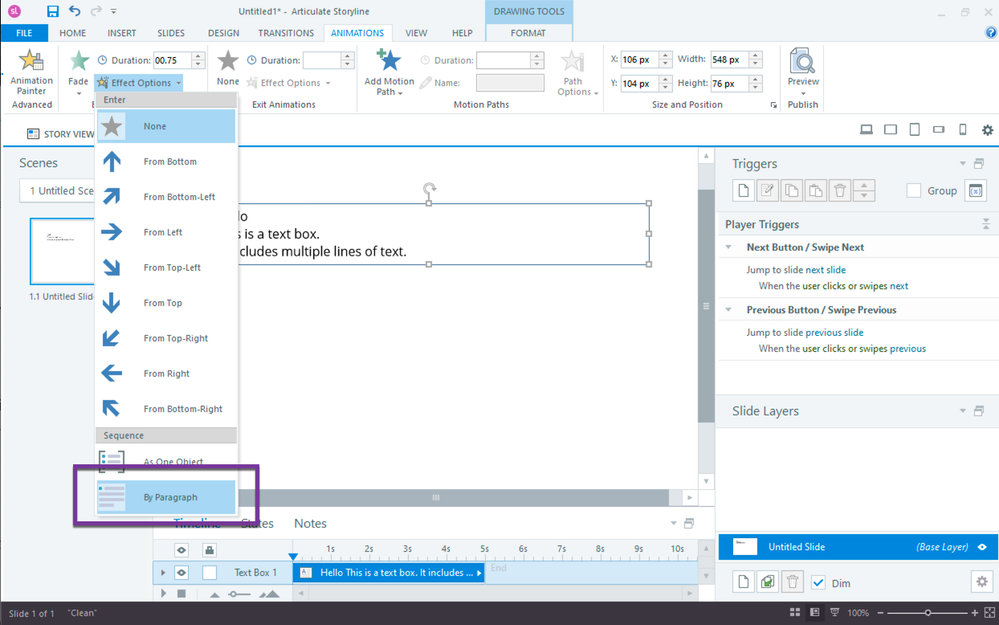This screenshot has height=625, width=999.
Task: Click the Preview icon
Action: click(x=803, y=62)
